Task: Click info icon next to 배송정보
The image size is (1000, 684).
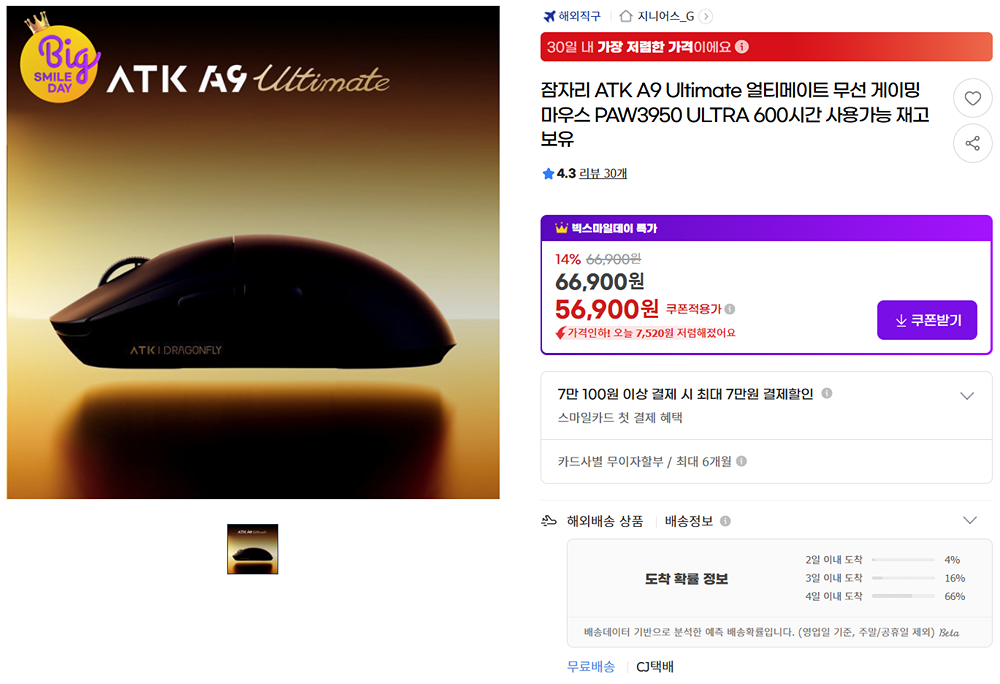Action: 725,521
